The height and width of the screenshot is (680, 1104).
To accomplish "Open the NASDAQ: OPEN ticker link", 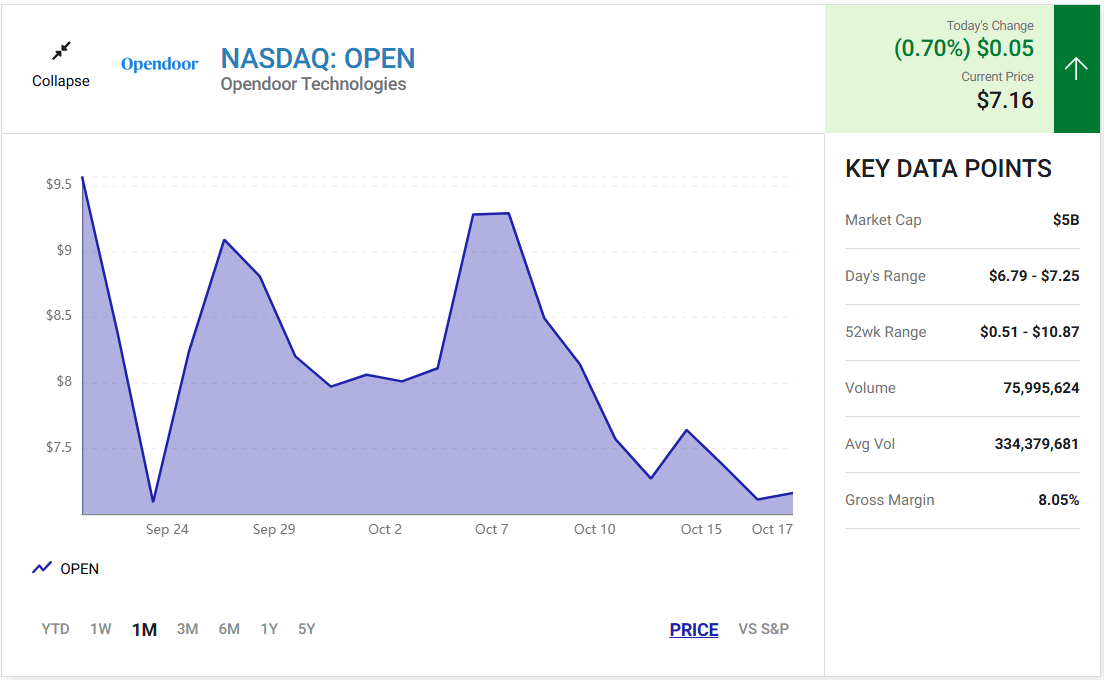I will click(x=318, y=58).
